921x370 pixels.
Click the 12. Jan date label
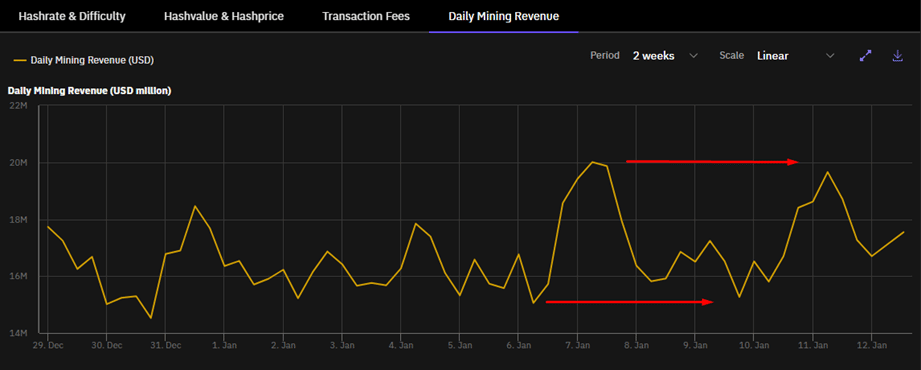871,345
